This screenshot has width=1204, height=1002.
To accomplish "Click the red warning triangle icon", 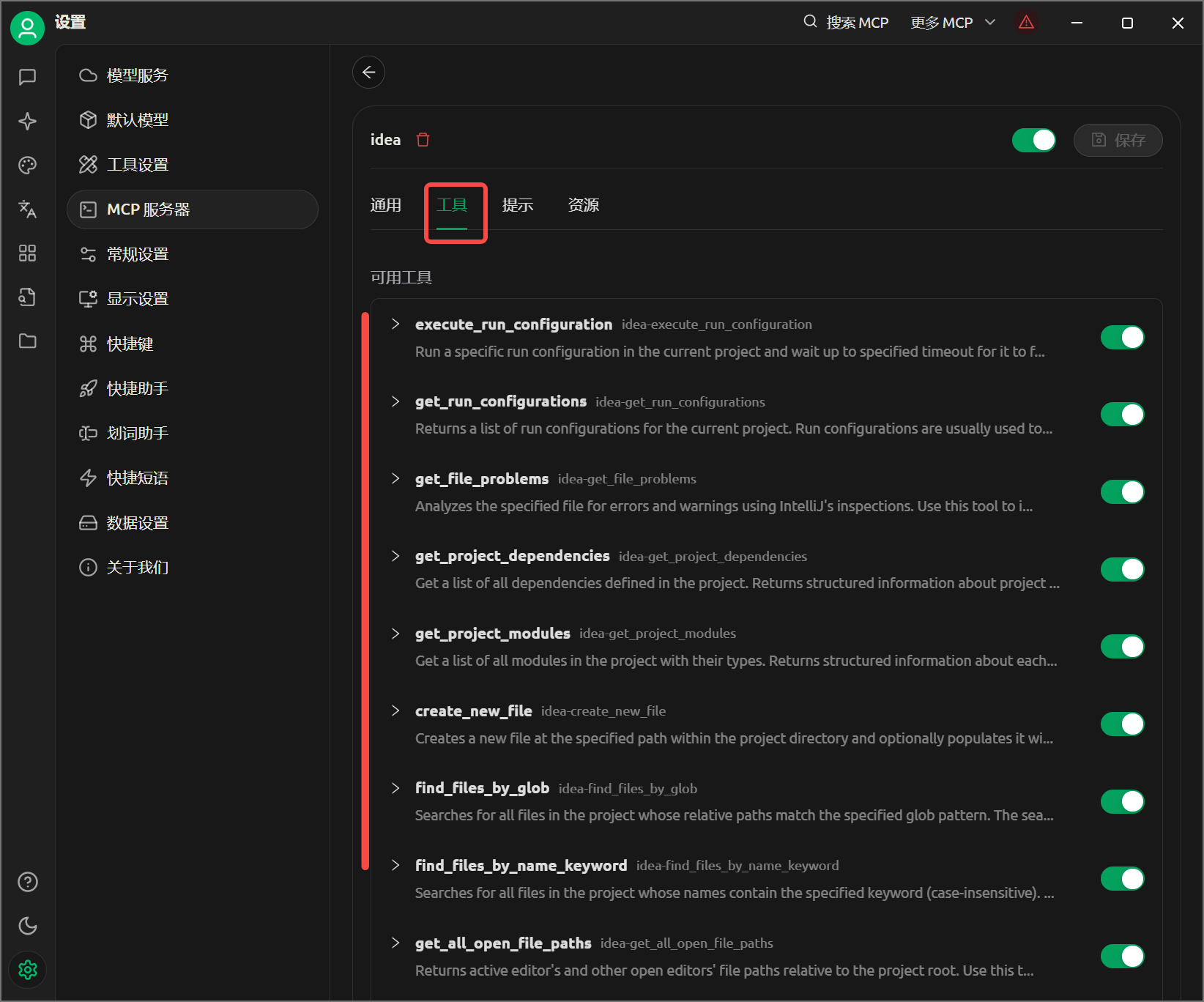I will [1026, 22].
